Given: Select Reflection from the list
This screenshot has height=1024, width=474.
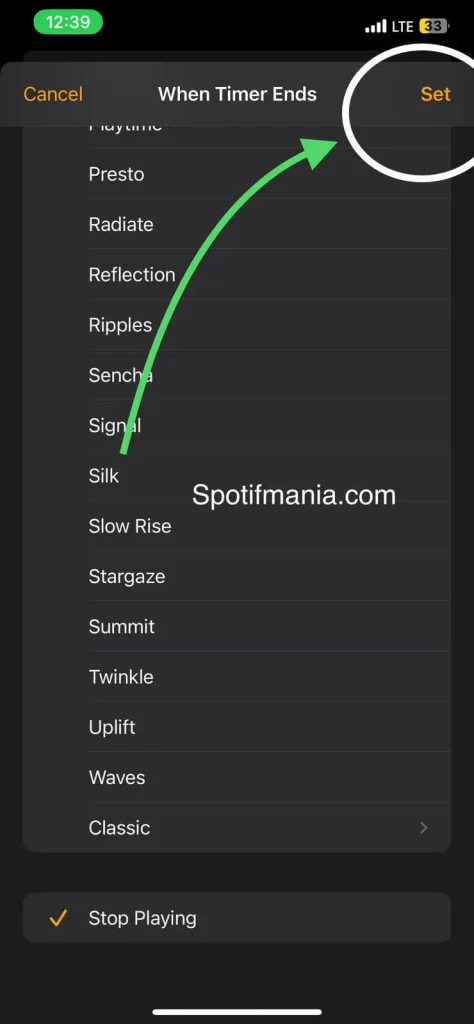Looking at the screenshot, I should click(x=237, y=274).
